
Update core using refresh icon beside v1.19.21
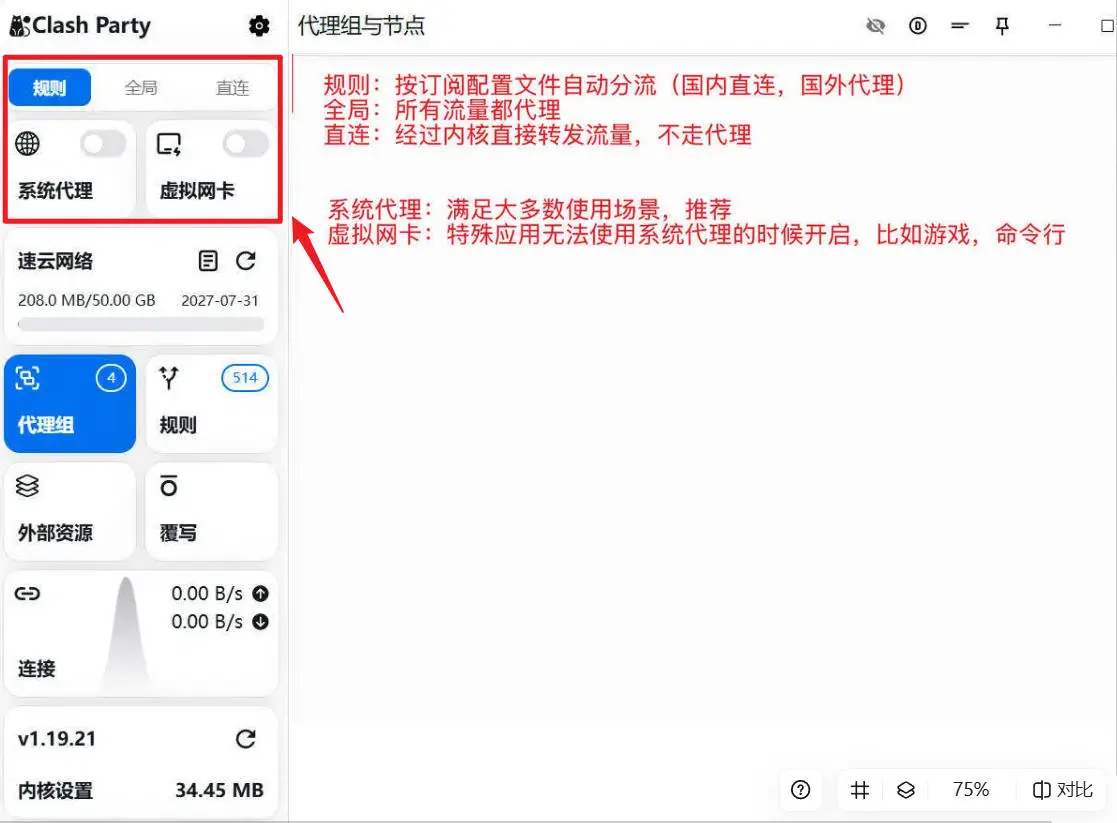246,738
